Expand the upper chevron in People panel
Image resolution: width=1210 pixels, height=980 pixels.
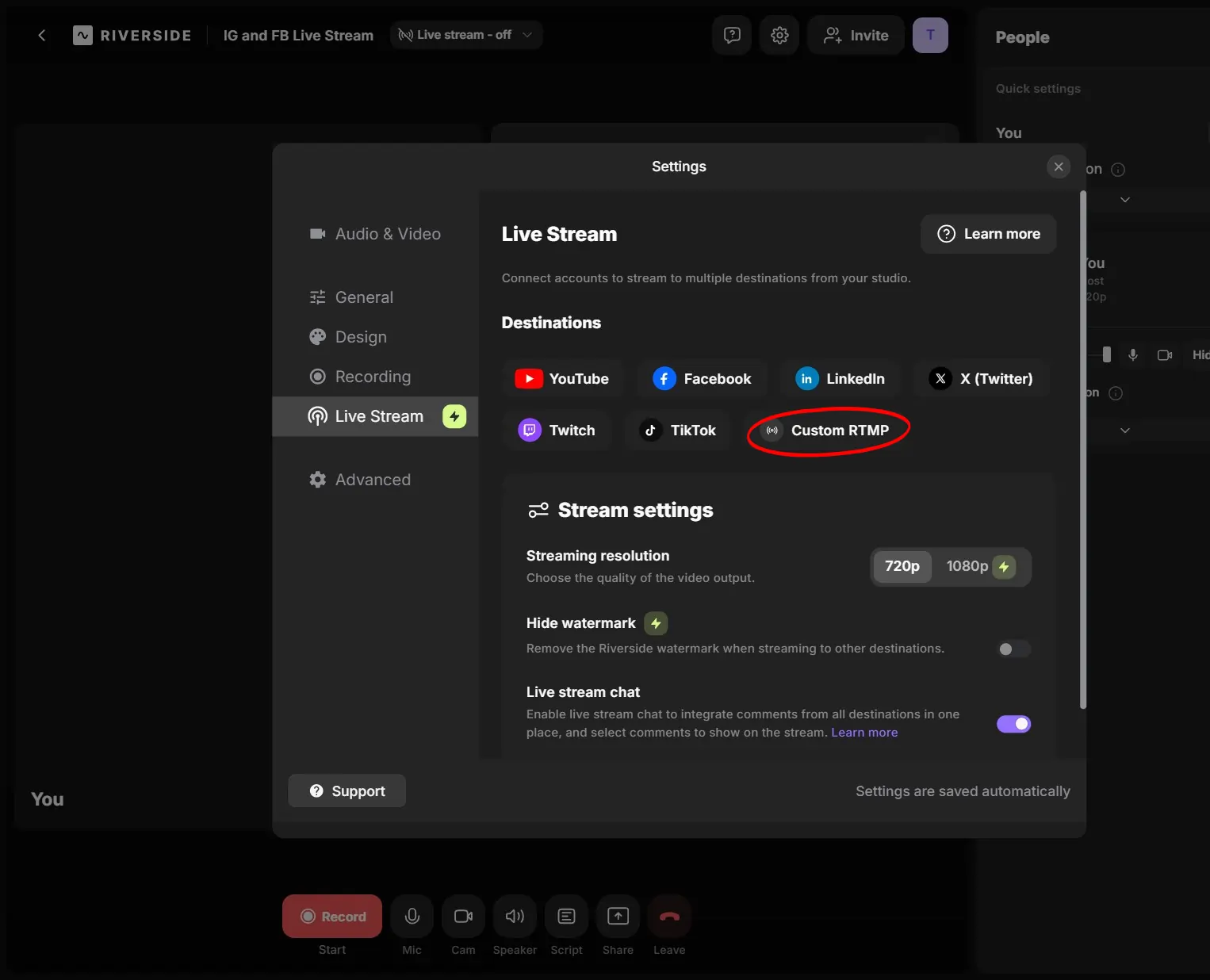tap(1125, 200)
